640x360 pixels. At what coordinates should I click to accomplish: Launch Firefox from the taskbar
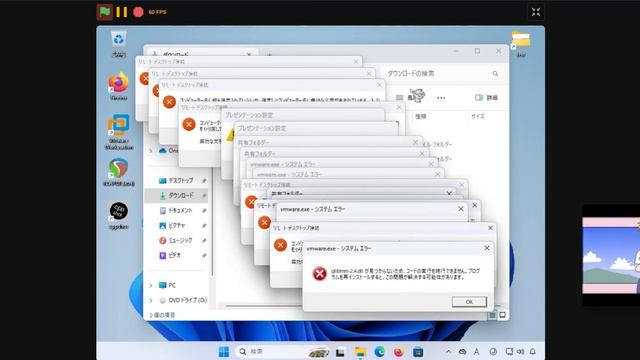pos(399,352)
